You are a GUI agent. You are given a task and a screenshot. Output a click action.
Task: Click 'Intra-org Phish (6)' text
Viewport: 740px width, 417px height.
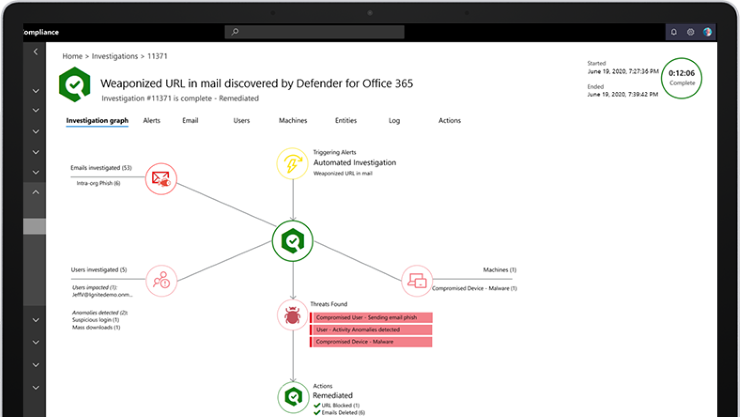pyautogui.click(x=98, y=183)
